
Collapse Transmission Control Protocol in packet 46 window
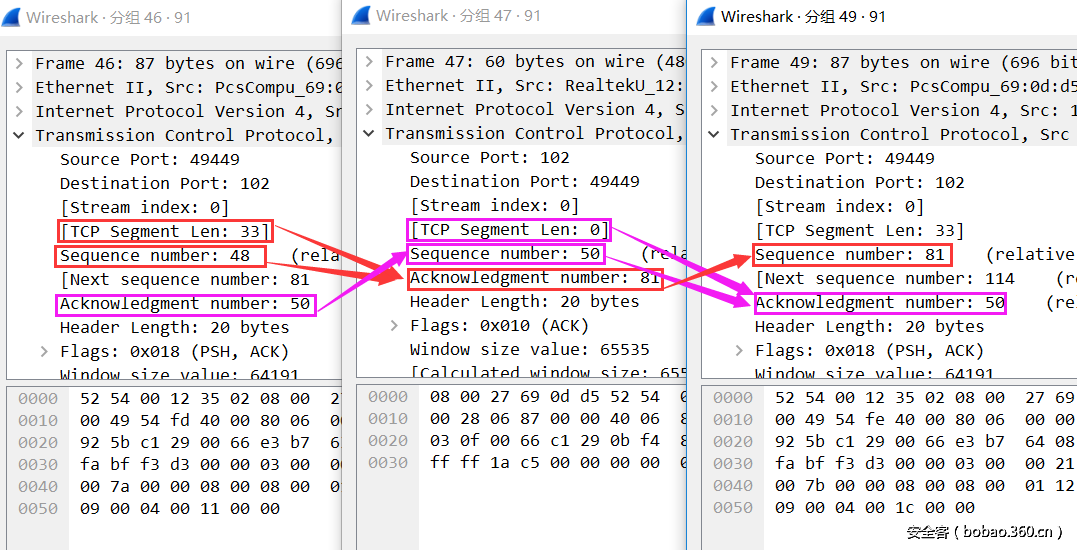[19, 136]
